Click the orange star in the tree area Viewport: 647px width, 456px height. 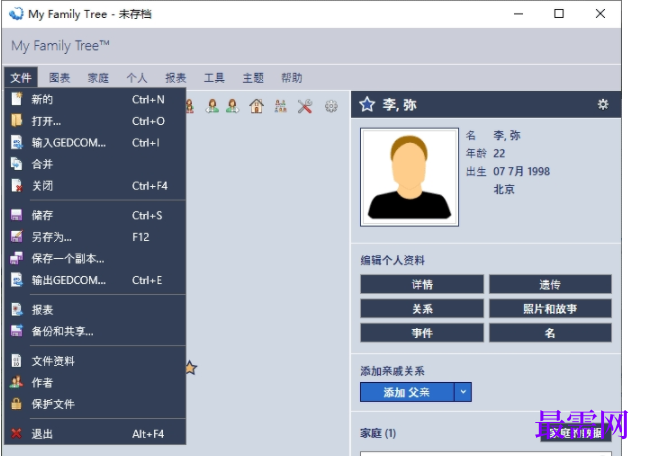pos(190,367)
